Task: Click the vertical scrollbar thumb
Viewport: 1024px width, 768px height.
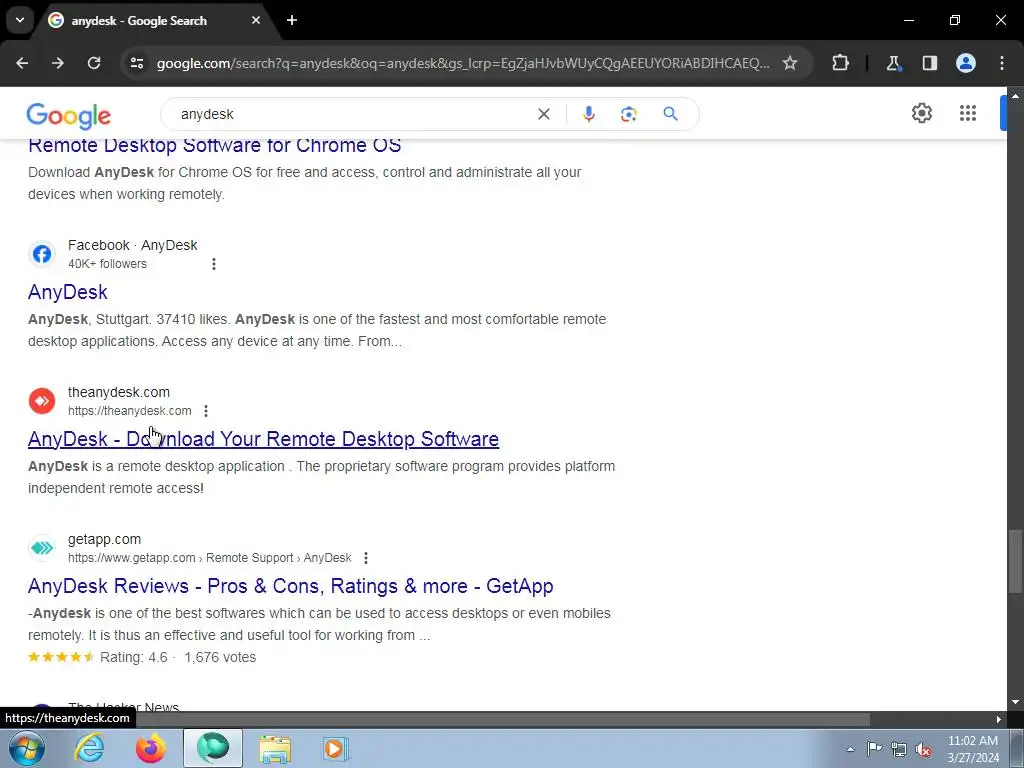Action: click(1014, 562)
